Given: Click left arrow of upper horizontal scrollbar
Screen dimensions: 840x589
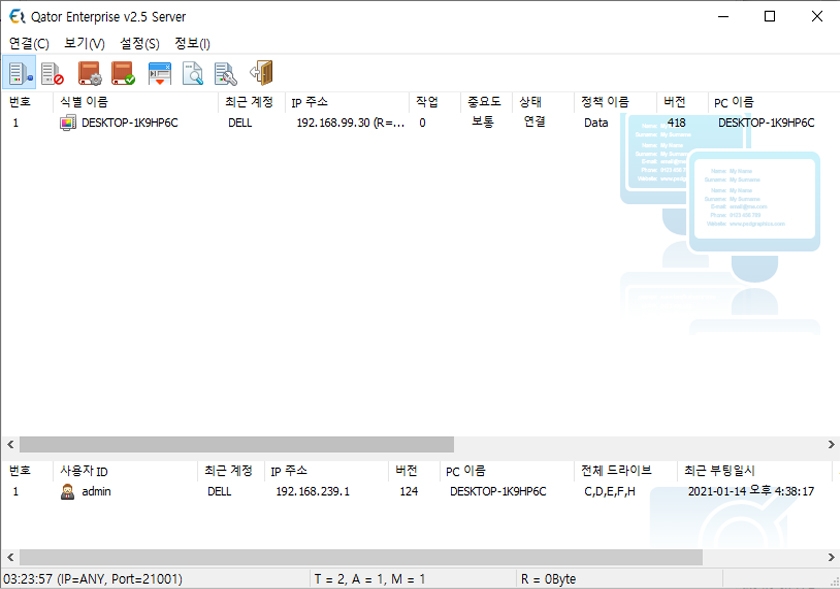Looking at the screenshot, I should [10, 444].
